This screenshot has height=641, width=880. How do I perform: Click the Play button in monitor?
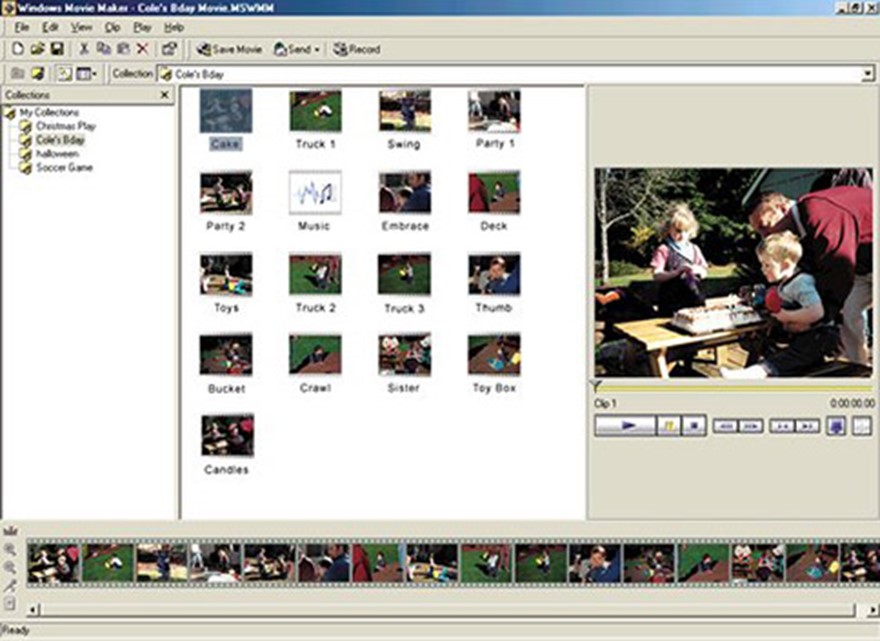[x=625, y=426]
